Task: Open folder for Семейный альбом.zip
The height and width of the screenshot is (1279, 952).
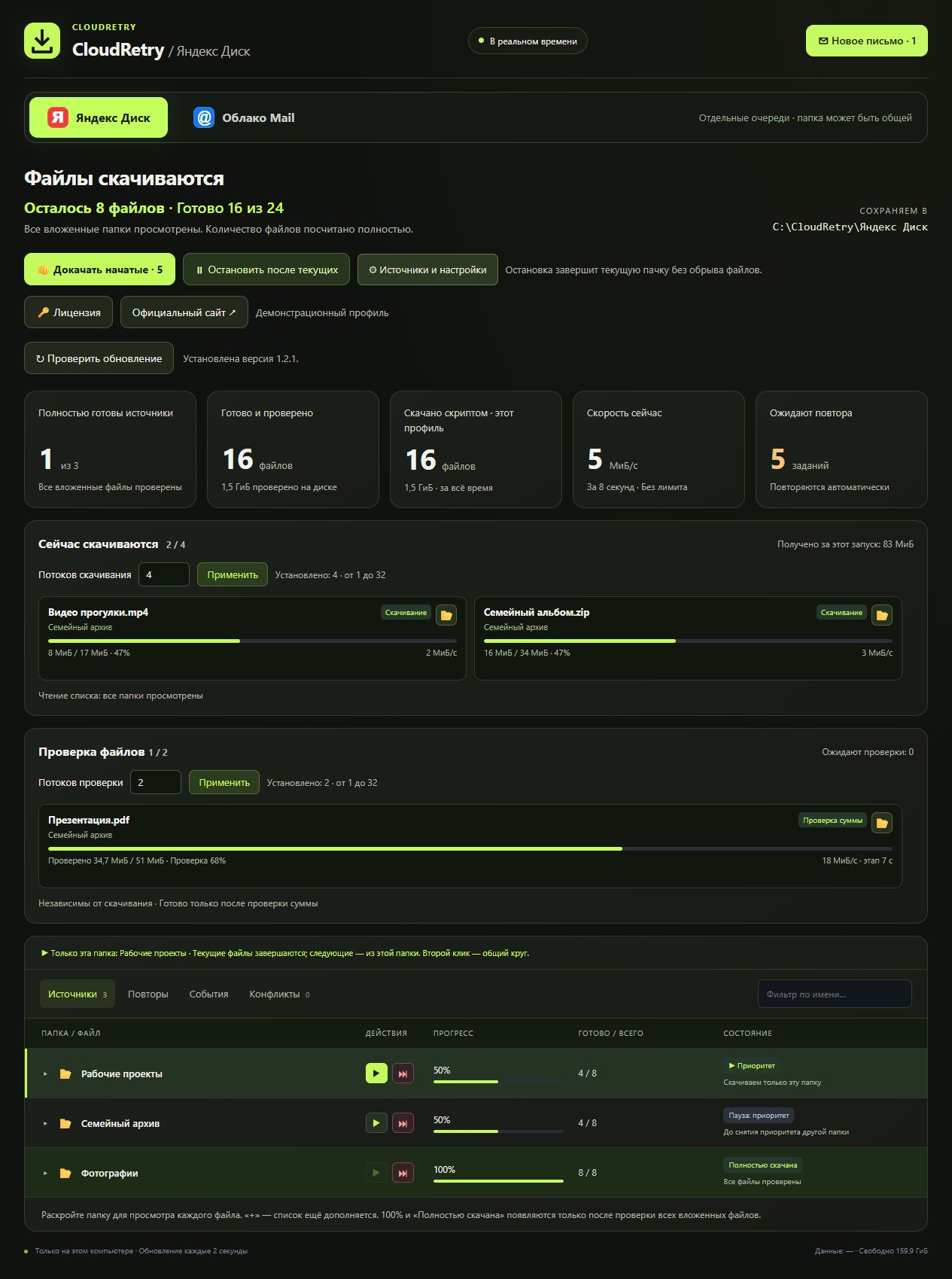Action: 882,615
